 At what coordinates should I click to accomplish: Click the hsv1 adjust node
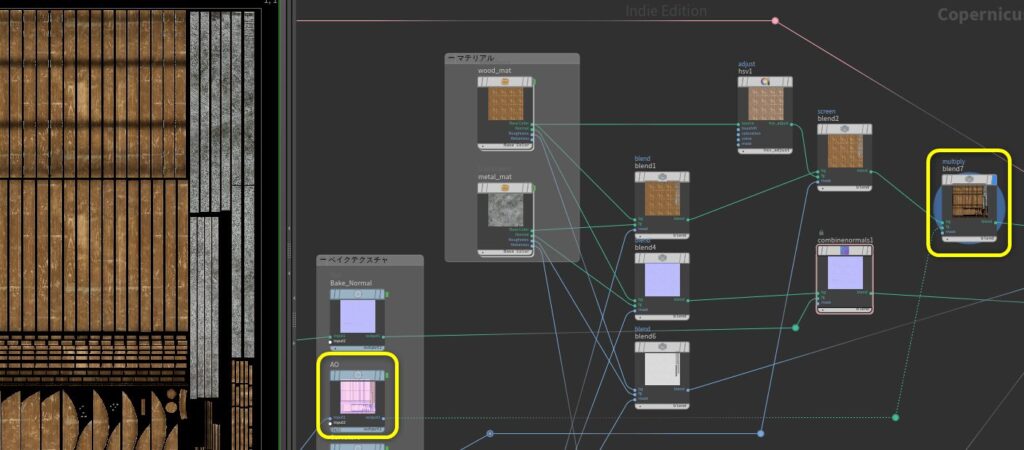(x=764, y=114)
